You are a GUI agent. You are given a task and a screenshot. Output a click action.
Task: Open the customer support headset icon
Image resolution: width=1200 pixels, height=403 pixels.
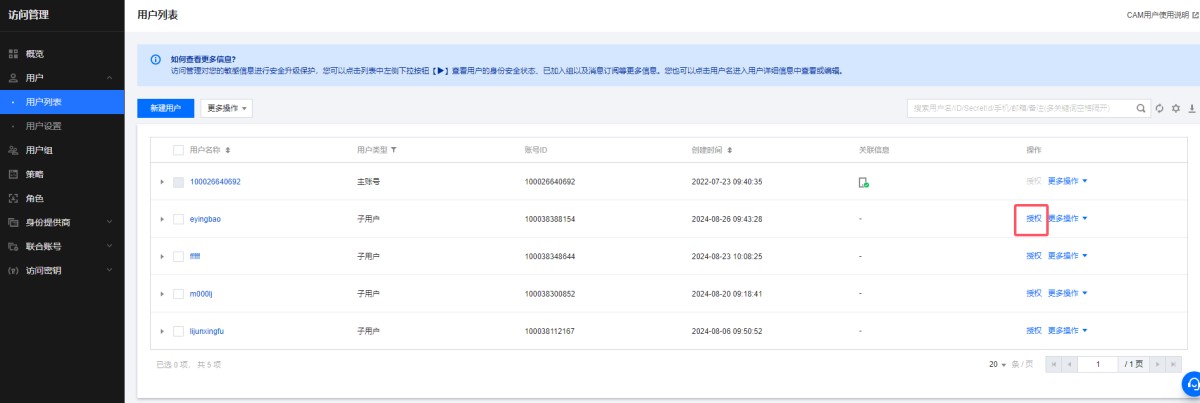pos(1191,384)
